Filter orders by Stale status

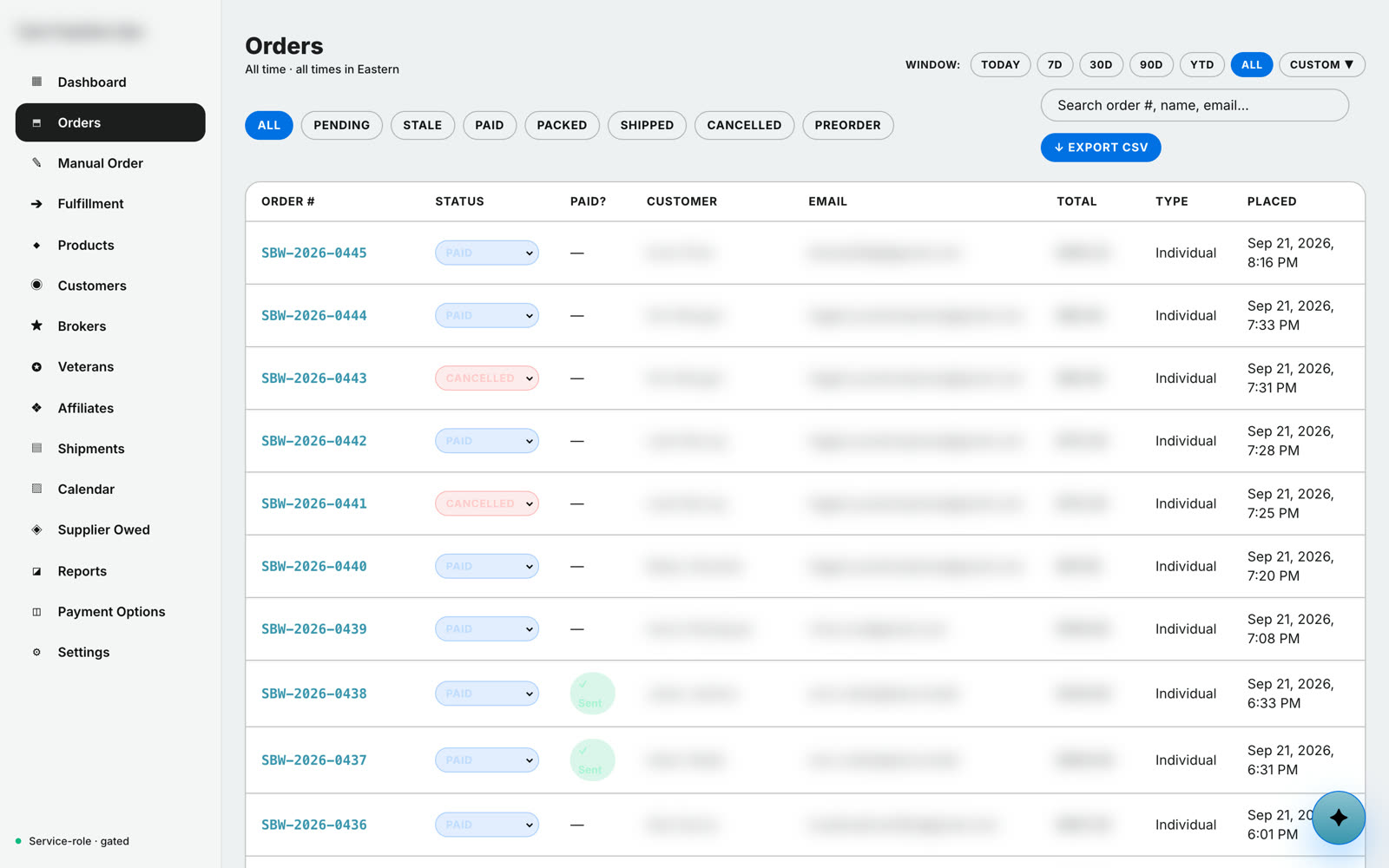tap(423, 125)
